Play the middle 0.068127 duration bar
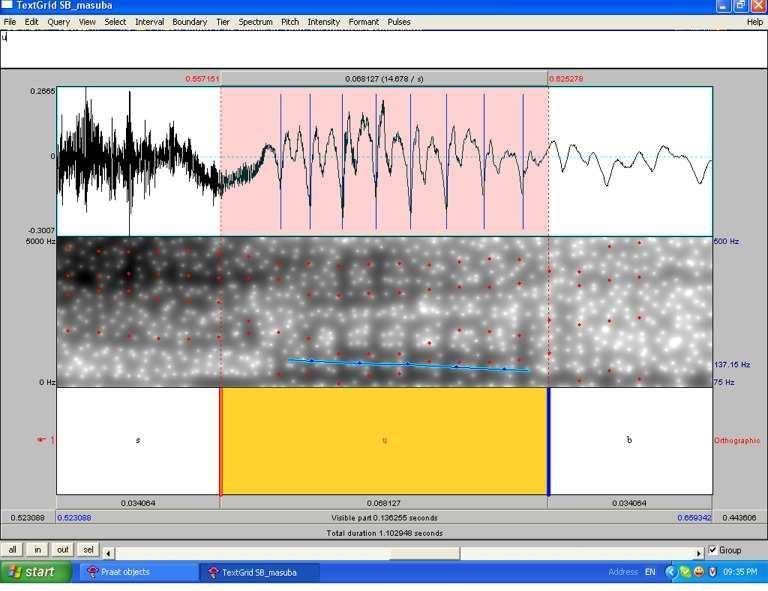Viewport: 768px width, 591px height. click(x=384, y=503)
